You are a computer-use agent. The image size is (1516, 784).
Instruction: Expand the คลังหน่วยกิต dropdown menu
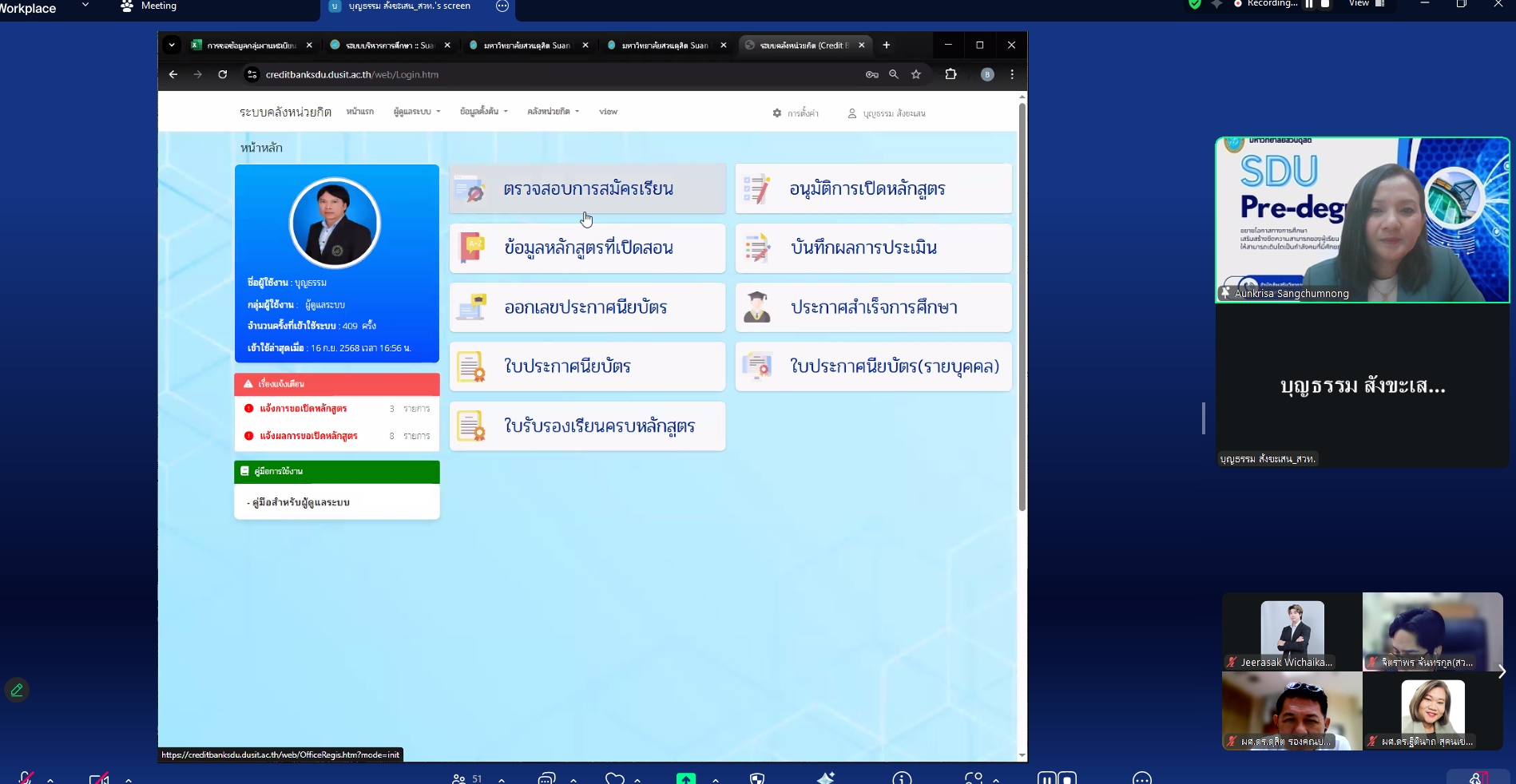pos(553,112)
